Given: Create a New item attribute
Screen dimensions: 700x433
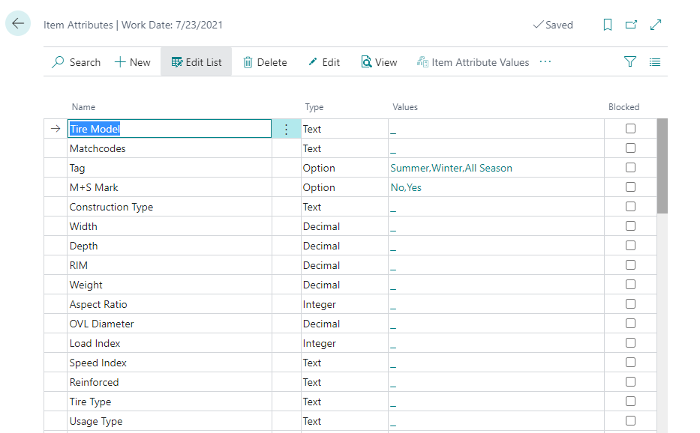Looking at the screenshot, I should [133, 62].
